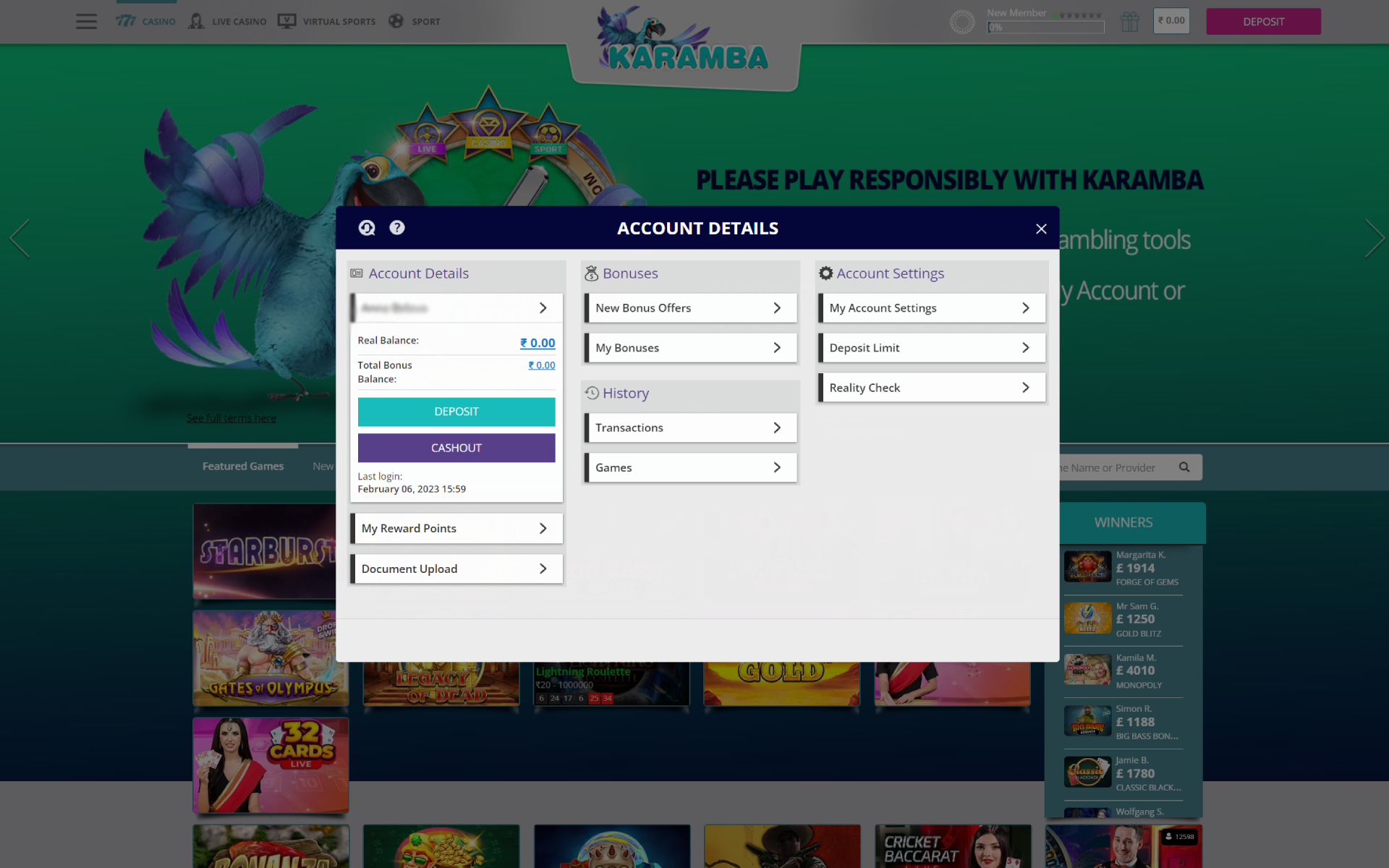Click the account profile circle icon

(x=962, y=20)
